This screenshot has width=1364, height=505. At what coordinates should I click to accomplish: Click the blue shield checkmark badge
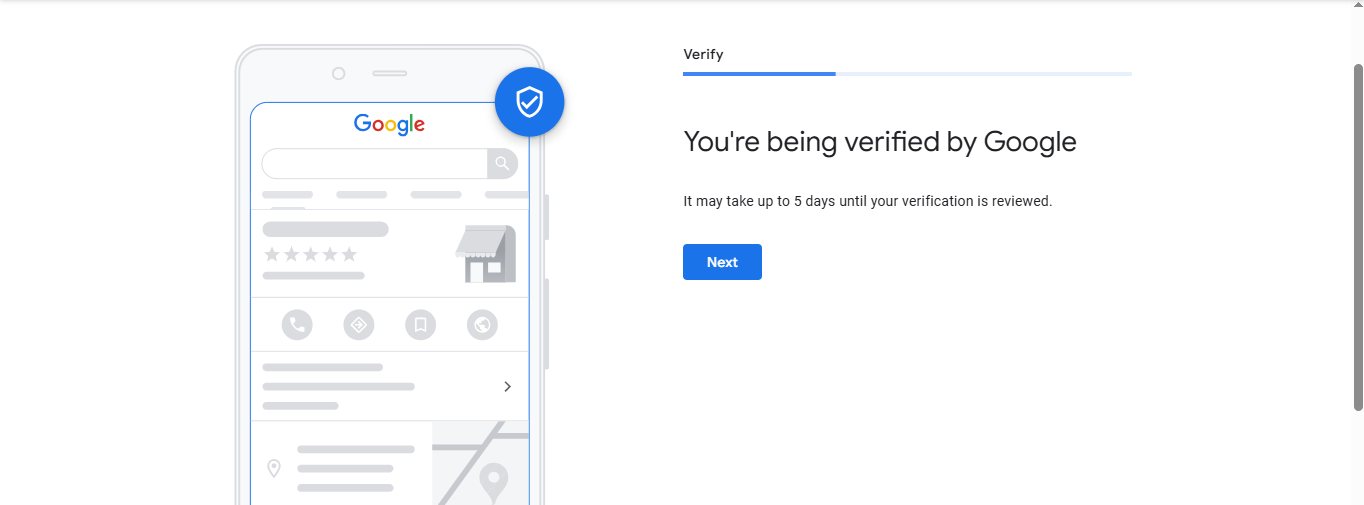[x=529, y=102]
